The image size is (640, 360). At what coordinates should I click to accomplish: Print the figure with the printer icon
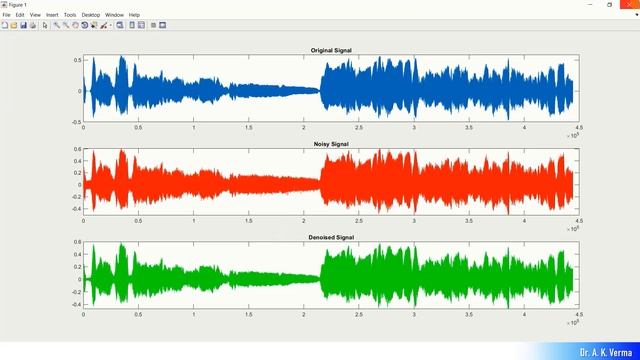point(33,25)
